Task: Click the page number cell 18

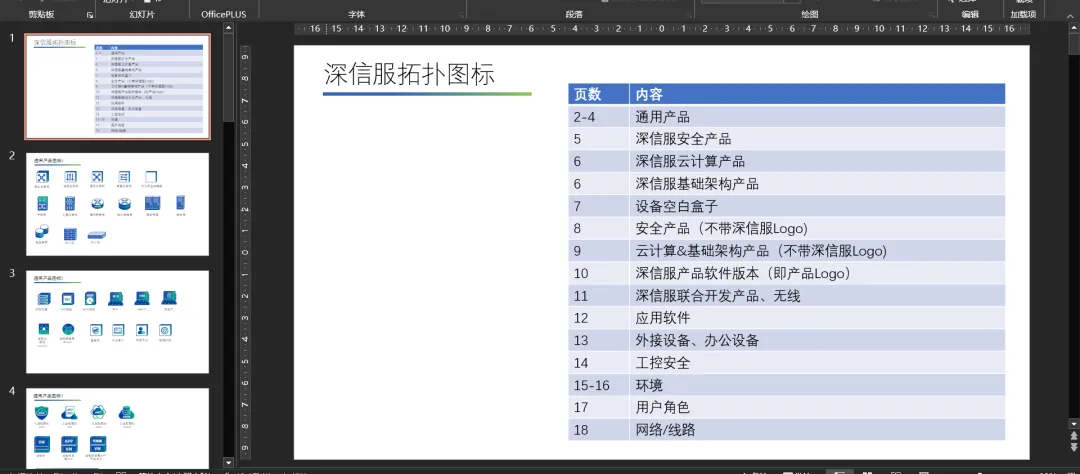Action: [599, 430]
